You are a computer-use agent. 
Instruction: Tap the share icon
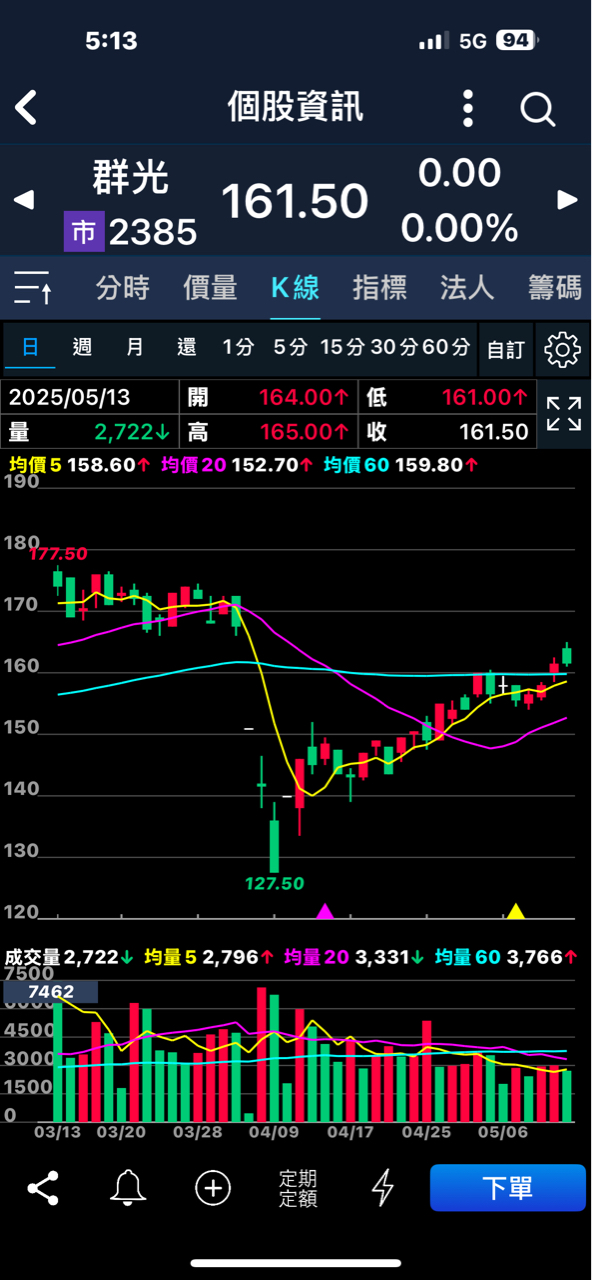[42, 1188]
